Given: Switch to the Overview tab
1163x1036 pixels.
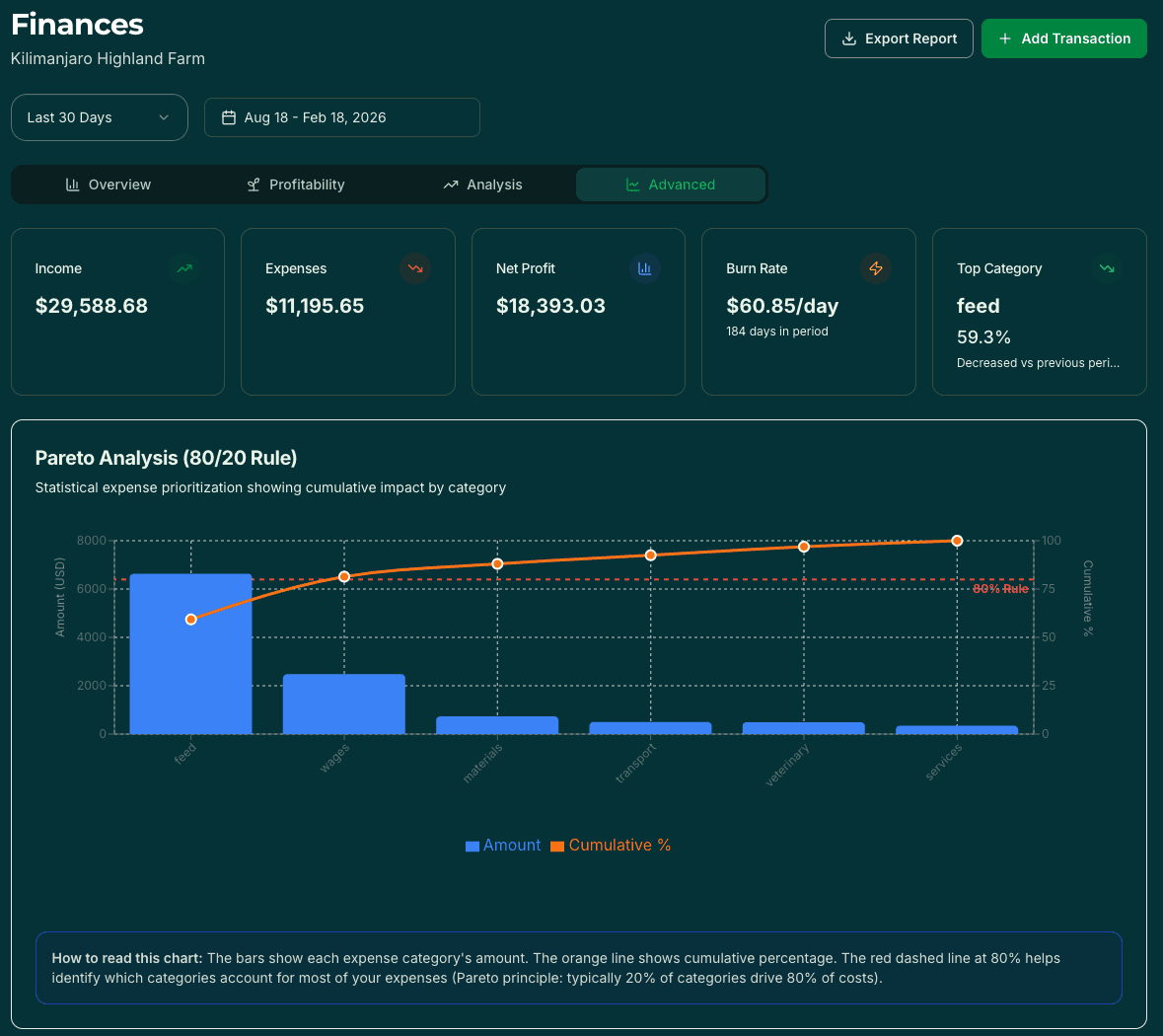Looking at the screenshot, I should (x=108, y=185).
